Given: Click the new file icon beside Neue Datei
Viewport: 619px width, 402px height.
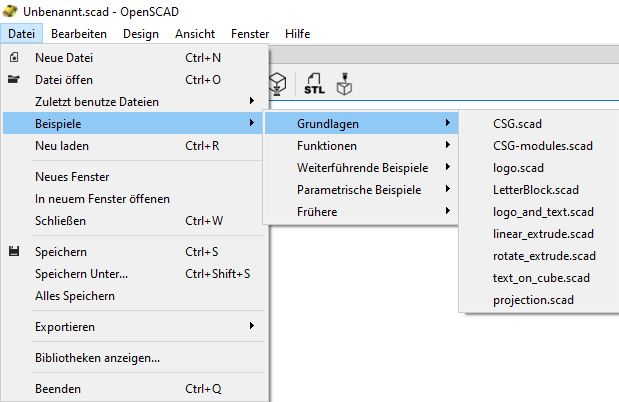Looking at the screenshot, I should pos(14,58).
